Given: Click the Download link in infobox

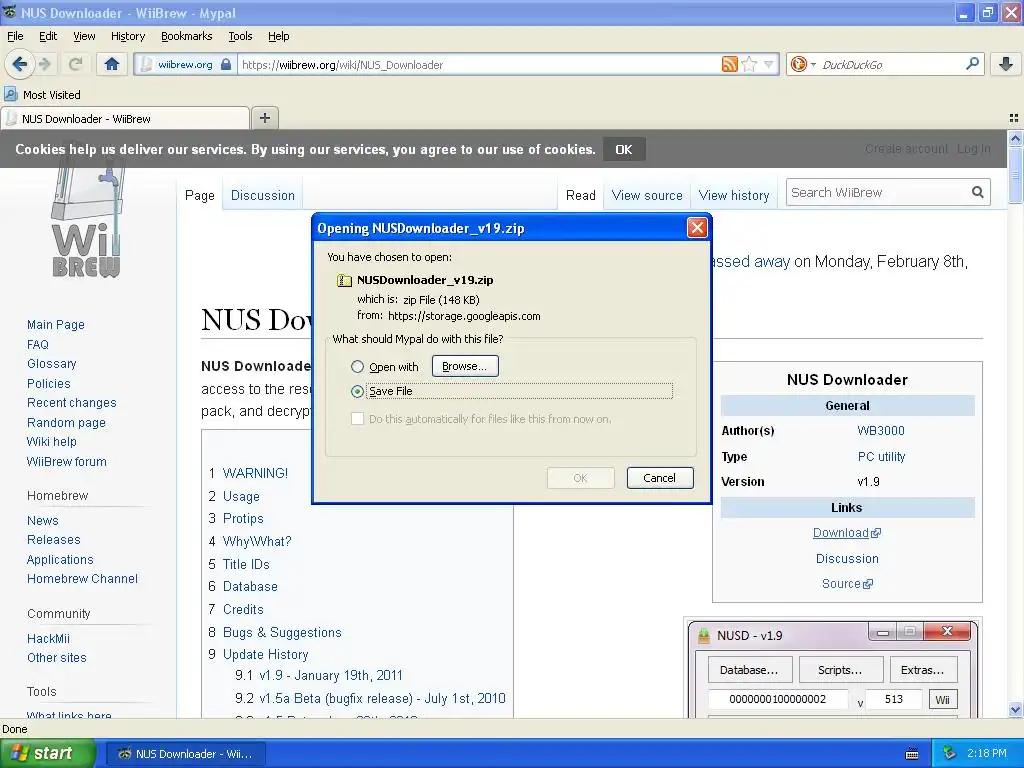Looking at the screenshot, I should [x=846, y=533].
